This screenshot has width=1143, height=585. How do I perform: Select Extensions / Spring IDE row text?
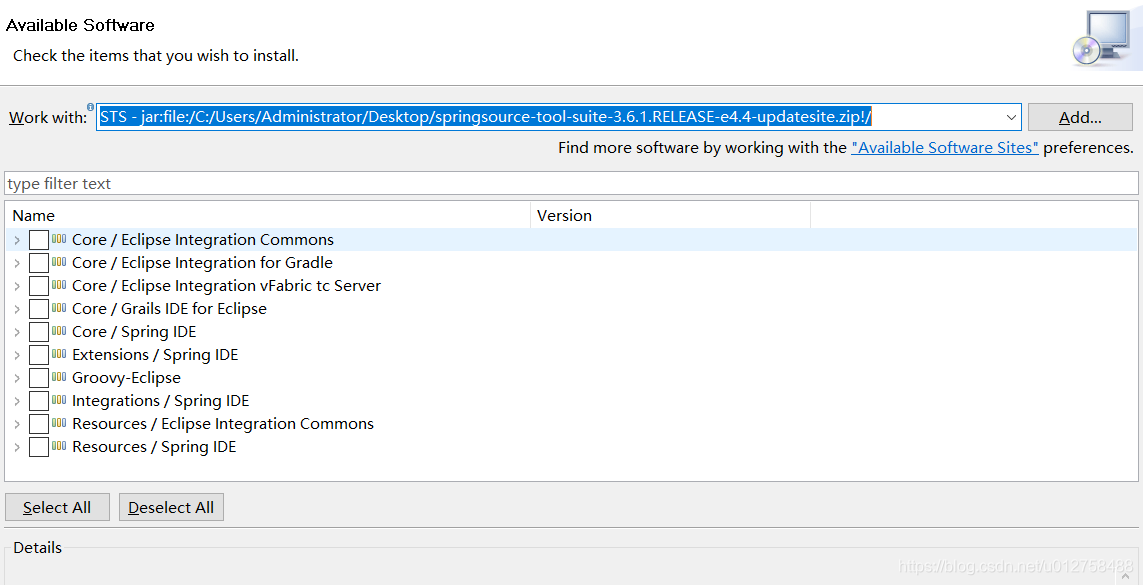[155, 355]
